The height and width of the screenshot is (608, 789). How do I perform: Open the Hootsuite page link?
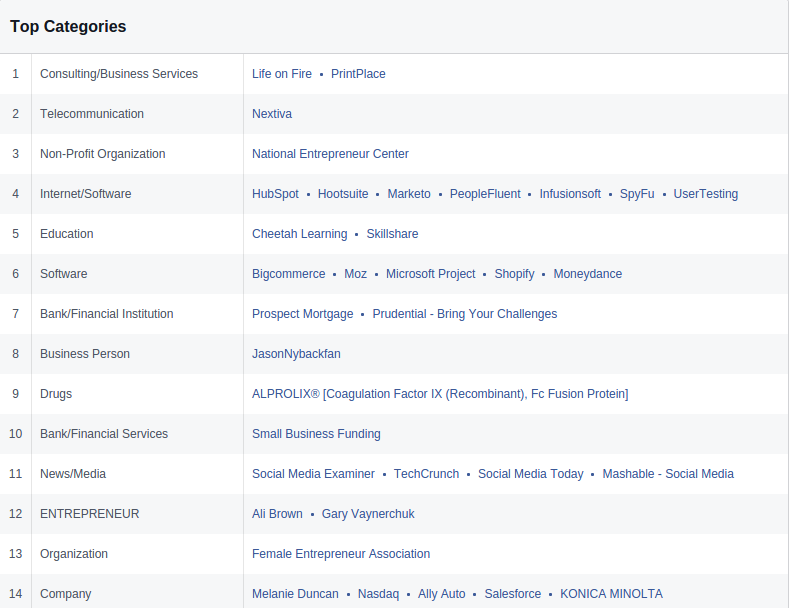click(x=343, y=194)
